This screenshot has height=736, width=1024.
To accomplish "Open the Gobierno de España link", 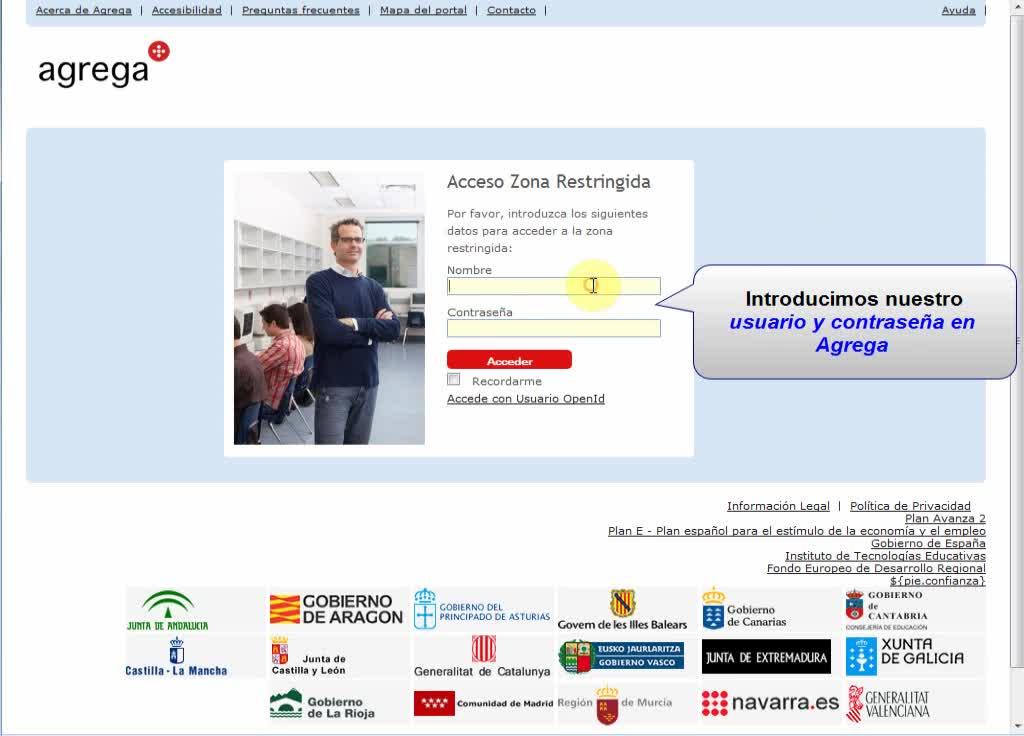I will pos(928,543).
